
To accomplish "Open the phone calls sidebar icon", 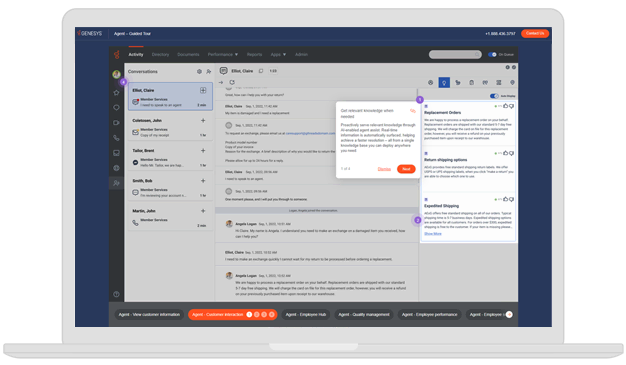I will coord(116,138).
